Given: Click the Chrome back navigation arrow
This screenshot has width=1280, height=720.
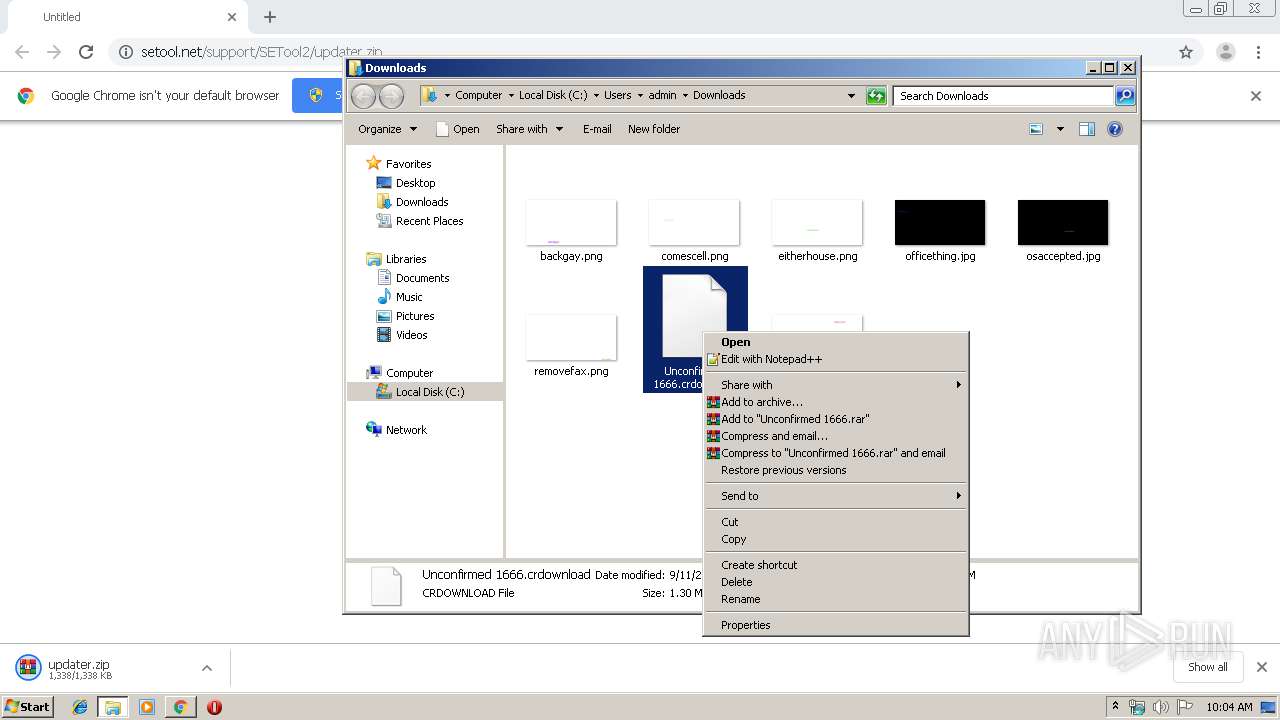Looking at the screenshot, I should click(x=22, y=52).
